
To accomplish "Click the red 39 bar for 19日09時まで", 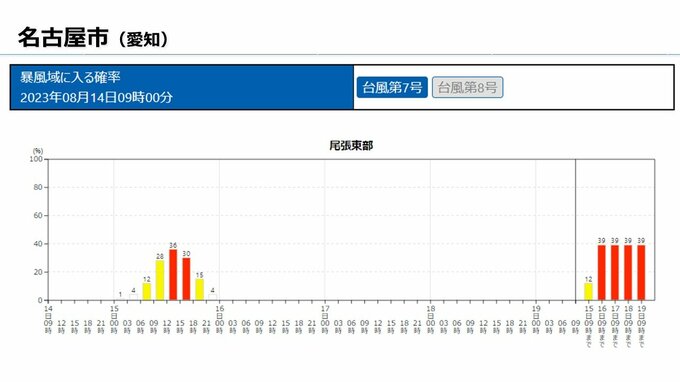I will point(641,272).
